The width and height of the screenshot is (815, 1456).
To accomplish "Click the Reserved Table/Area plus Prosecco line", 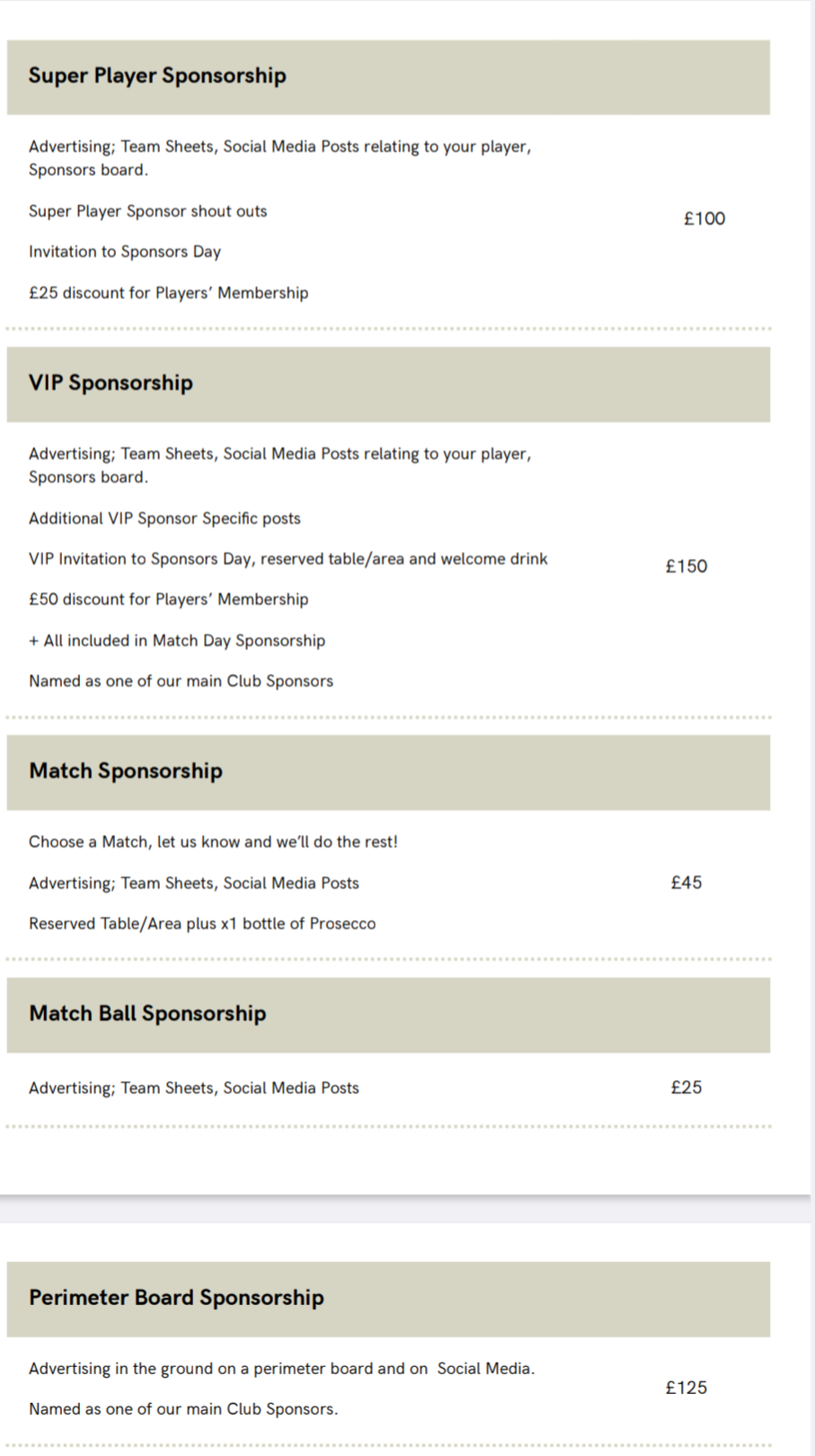I will pyautogui.click(x=202, y=924).
